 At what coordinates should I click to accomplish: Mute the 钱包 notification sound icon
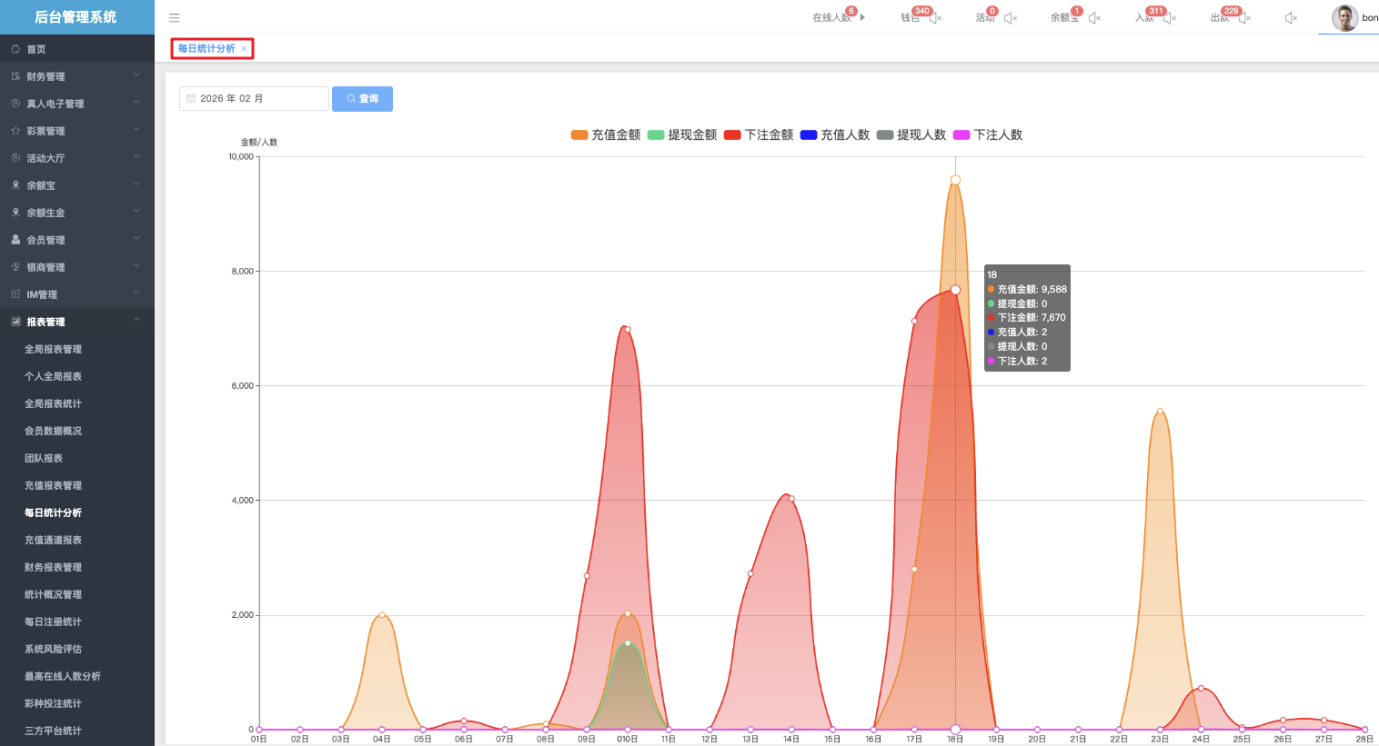pos(935,18)
